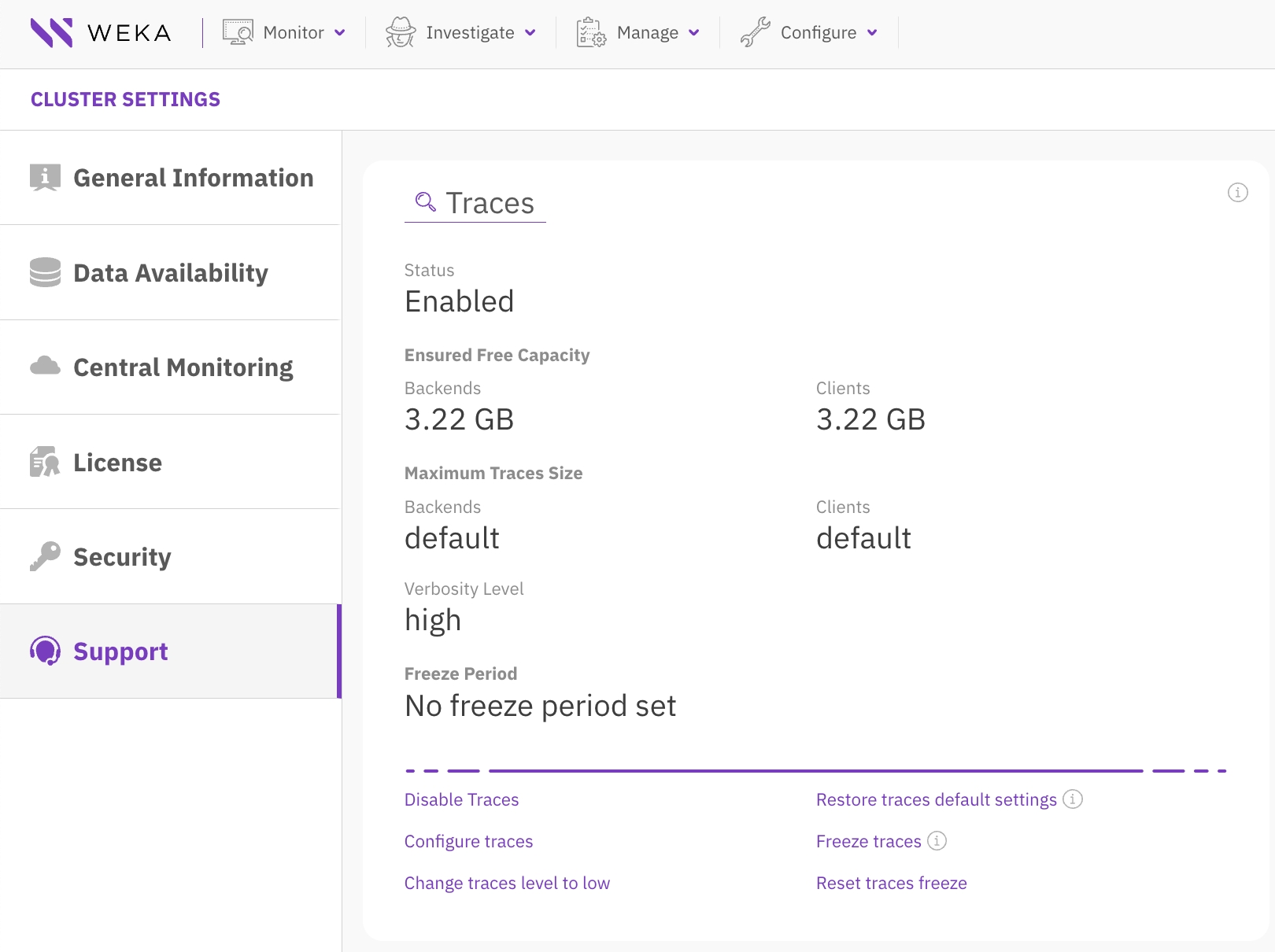Expand the Manage dropdown arrow
Screen dimensions: 1275x952
click(x=694, y=33)
